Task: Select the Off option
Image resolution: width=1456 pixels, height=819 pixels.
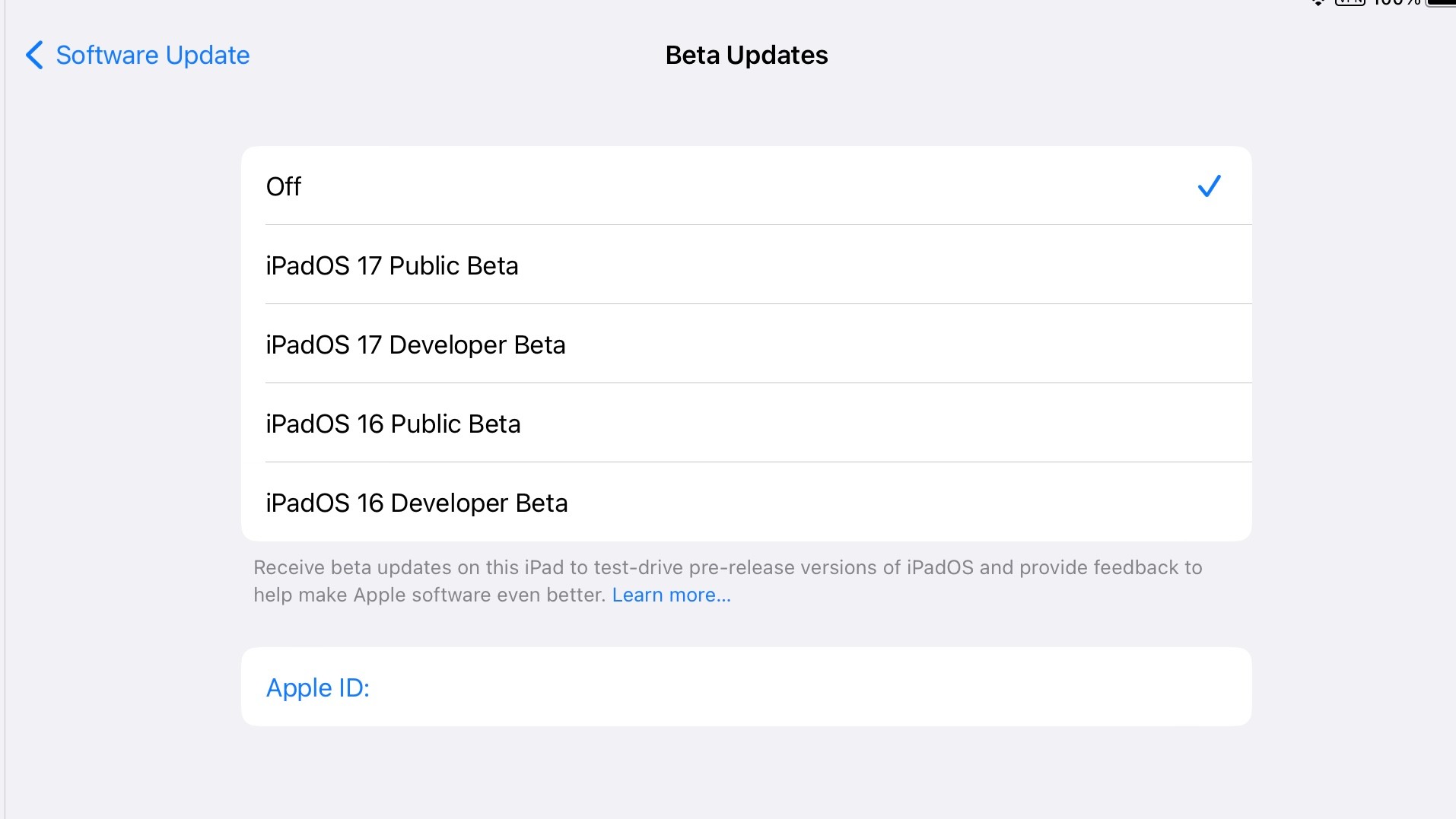Action: (x=746, y=186)
